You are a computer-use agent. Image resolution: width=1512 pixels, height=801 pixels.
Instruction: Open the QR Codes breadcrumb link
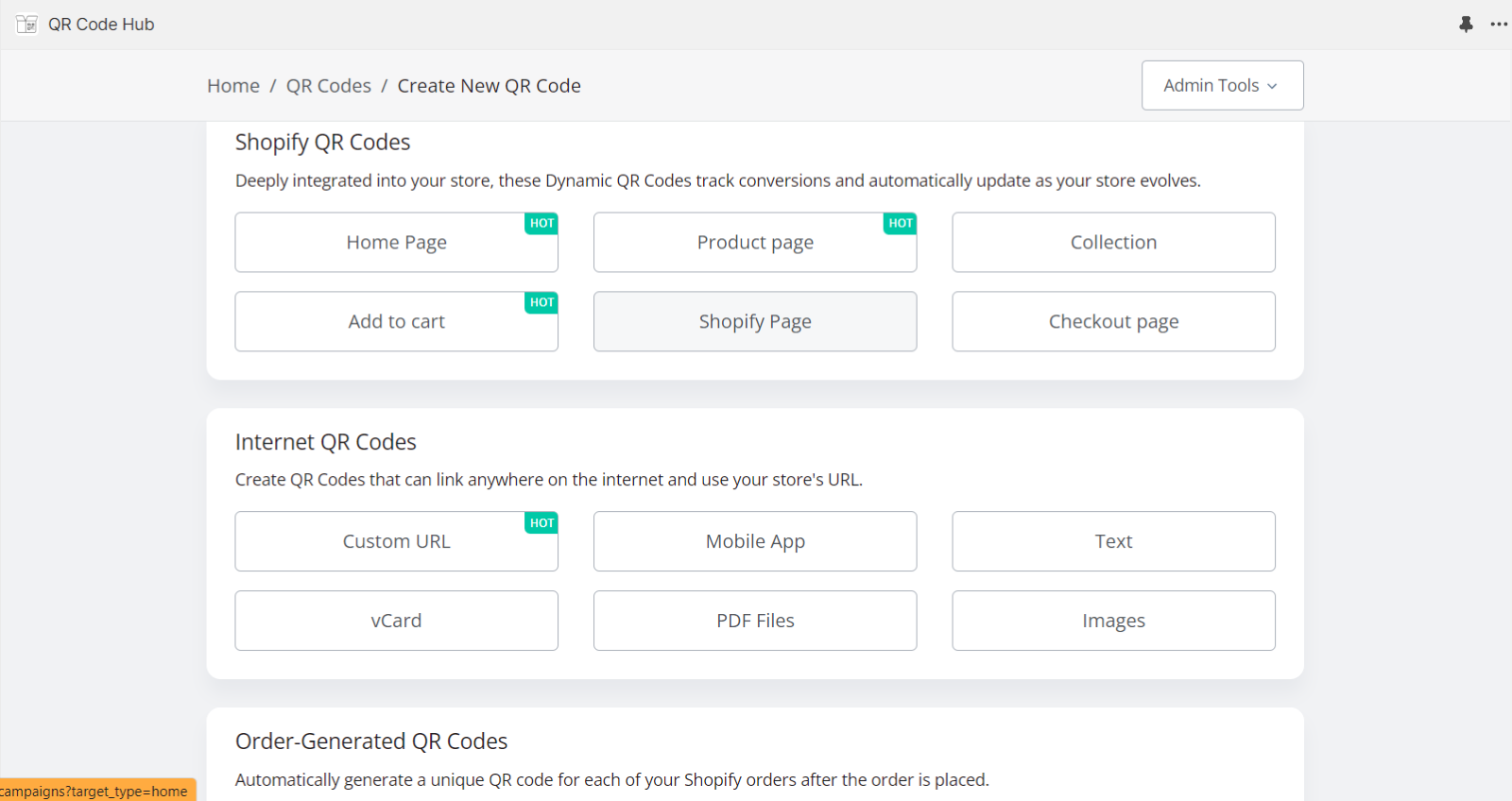(329, 86)
